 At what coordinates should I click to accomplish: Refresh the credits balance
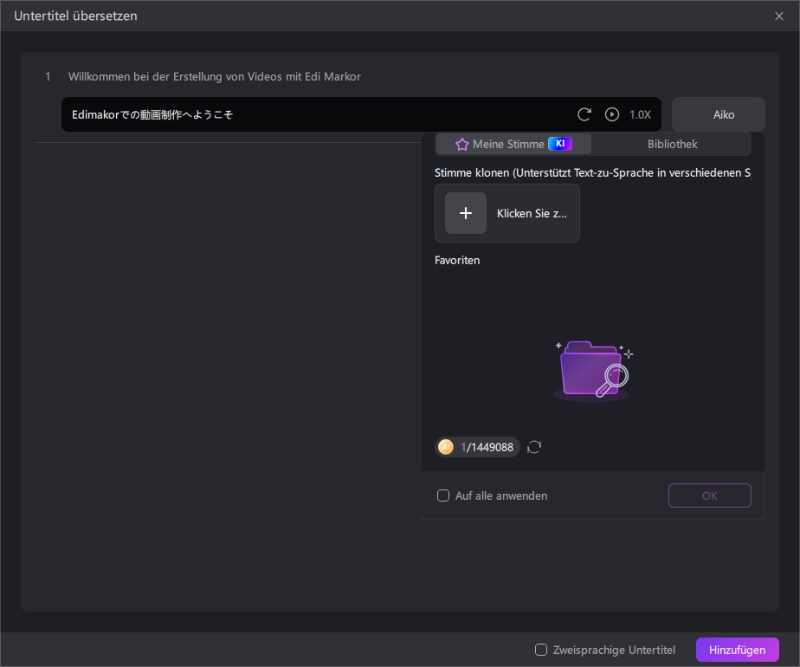tap(534, 447)
